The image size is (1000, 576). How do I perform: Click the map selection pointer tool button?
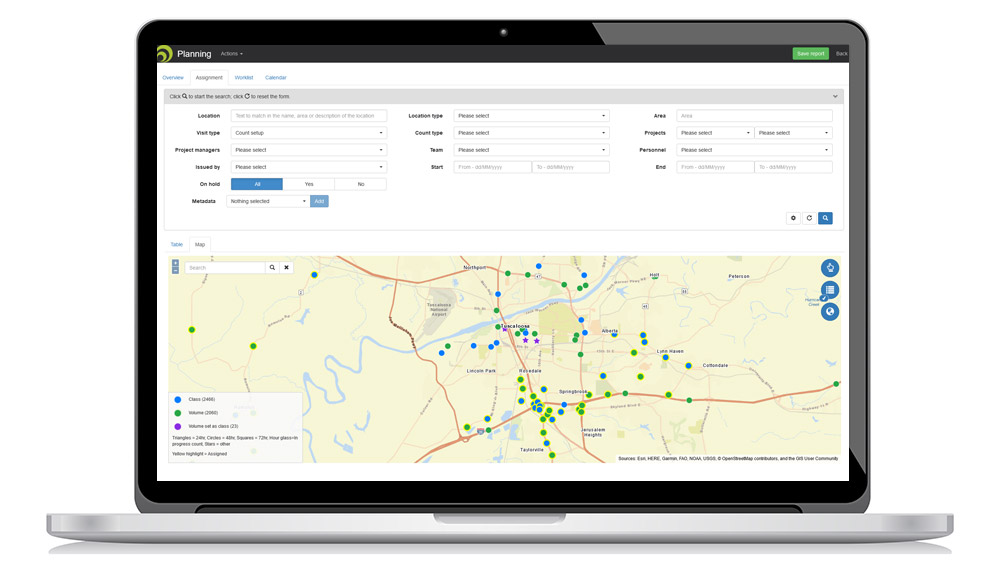(x=829, y=268)
